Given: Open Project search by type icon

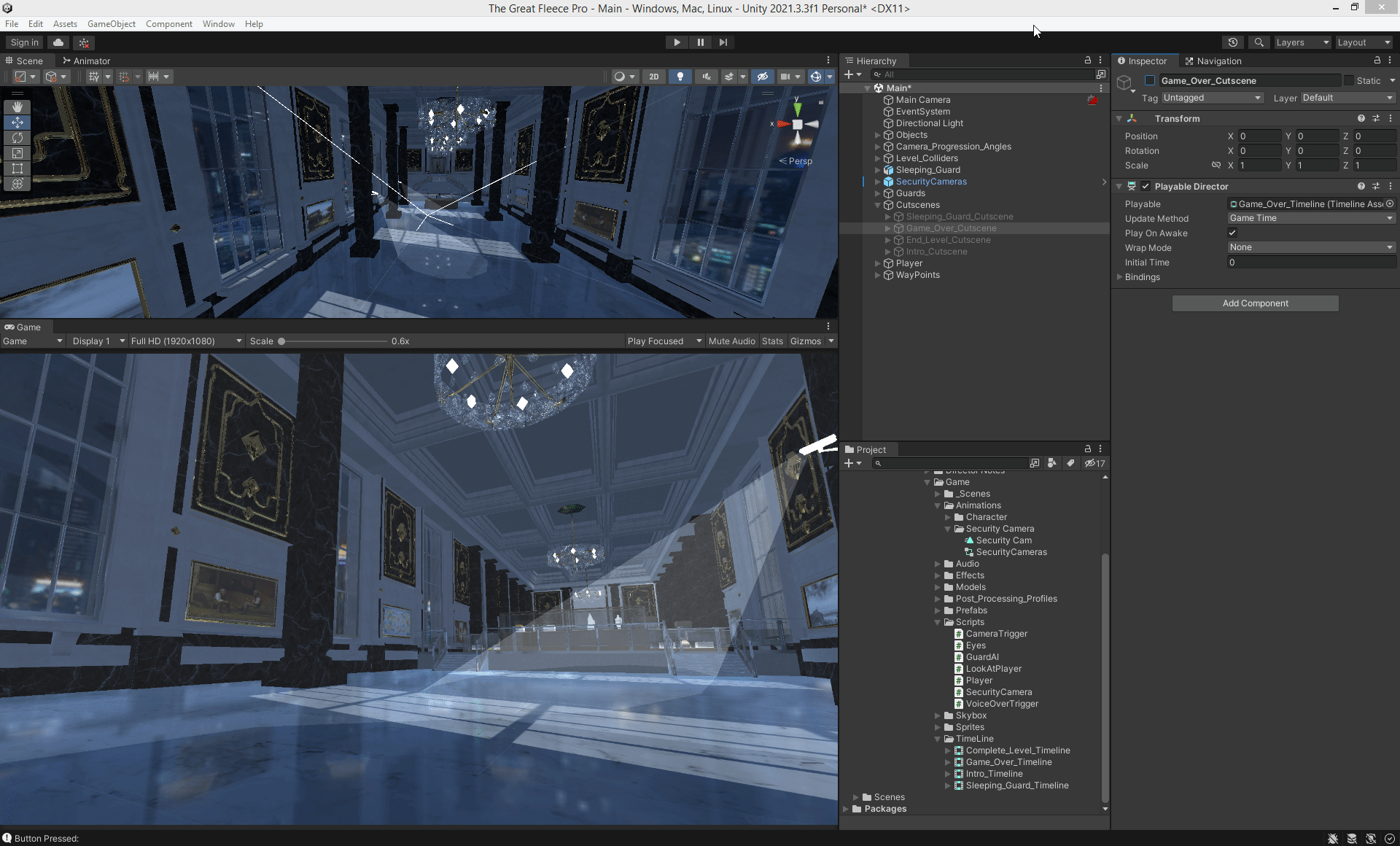Looking at the screenshot, I should tap(1051, 463).
